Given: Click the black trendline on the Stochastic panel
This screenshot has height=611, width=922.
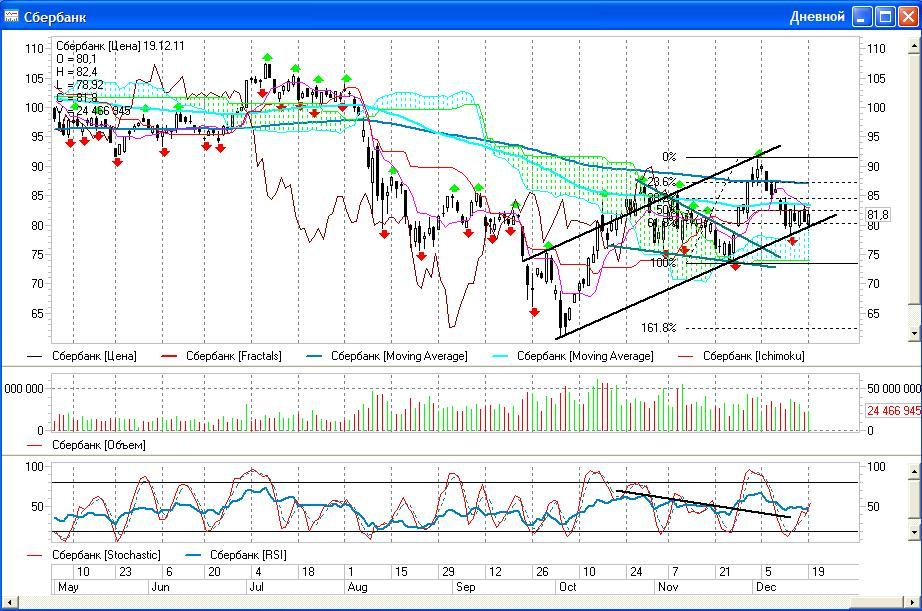Looking at the screenshot, I should (x=703, y=503).
